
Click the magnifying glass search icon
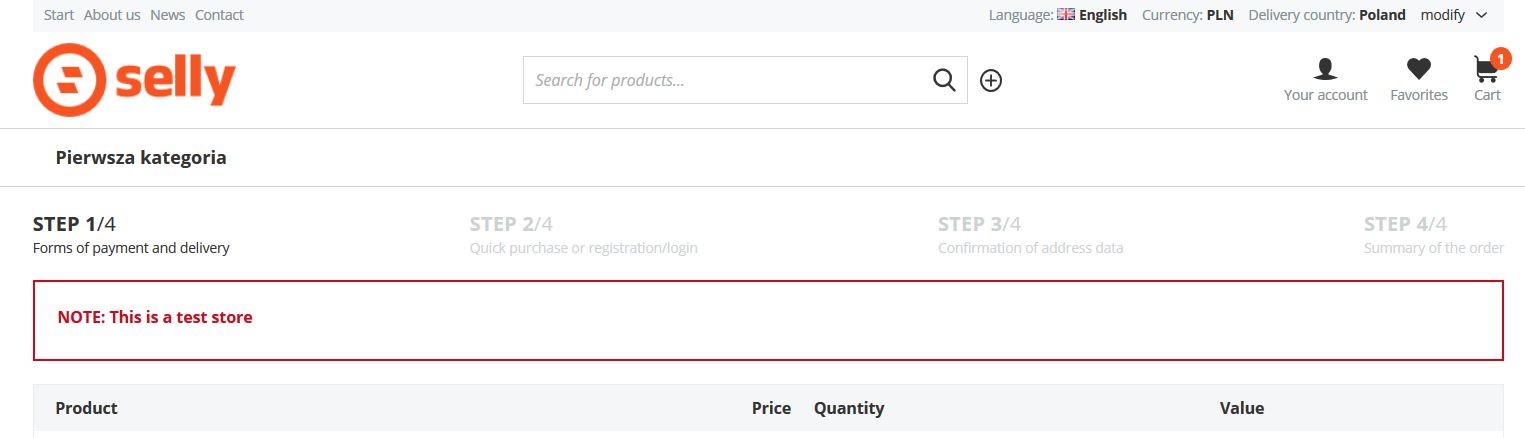[x=944, y=80]
